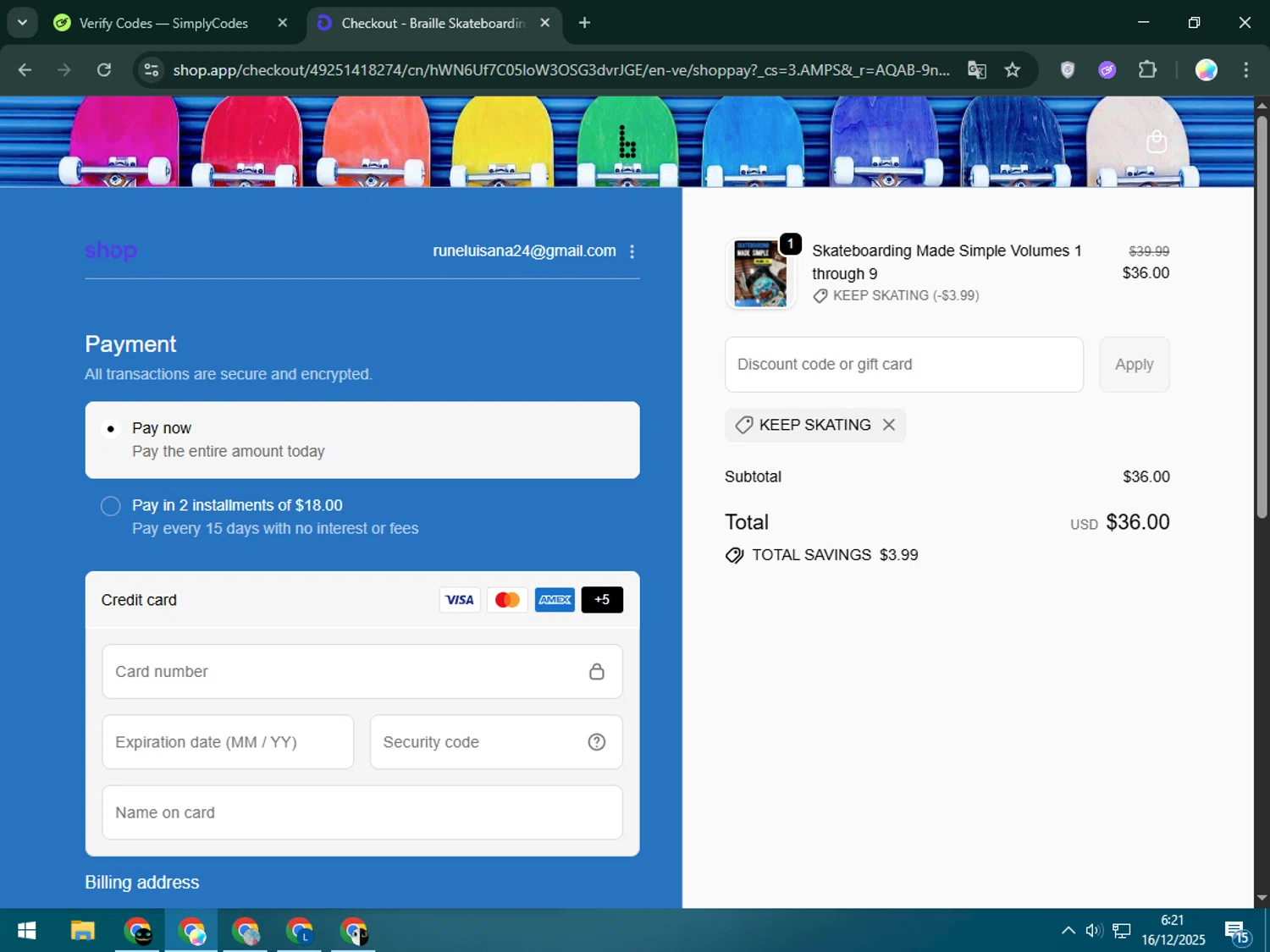Select the Checkout - Braille Skateboarding tab
This screenshot has width=1270, height=952.
(x=433, y=23)
